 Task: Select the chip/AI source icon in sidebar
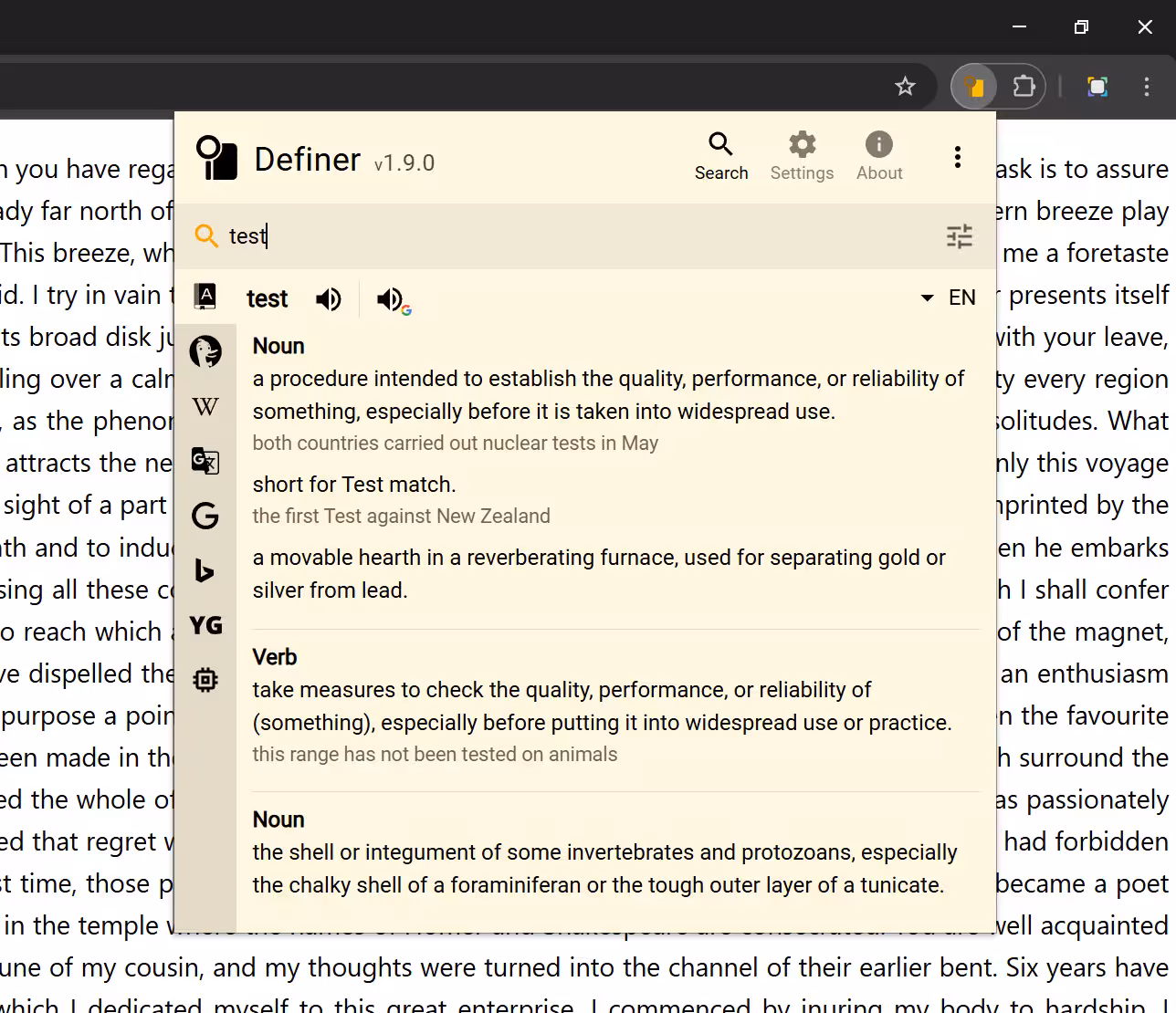click(x=205, y=680)
